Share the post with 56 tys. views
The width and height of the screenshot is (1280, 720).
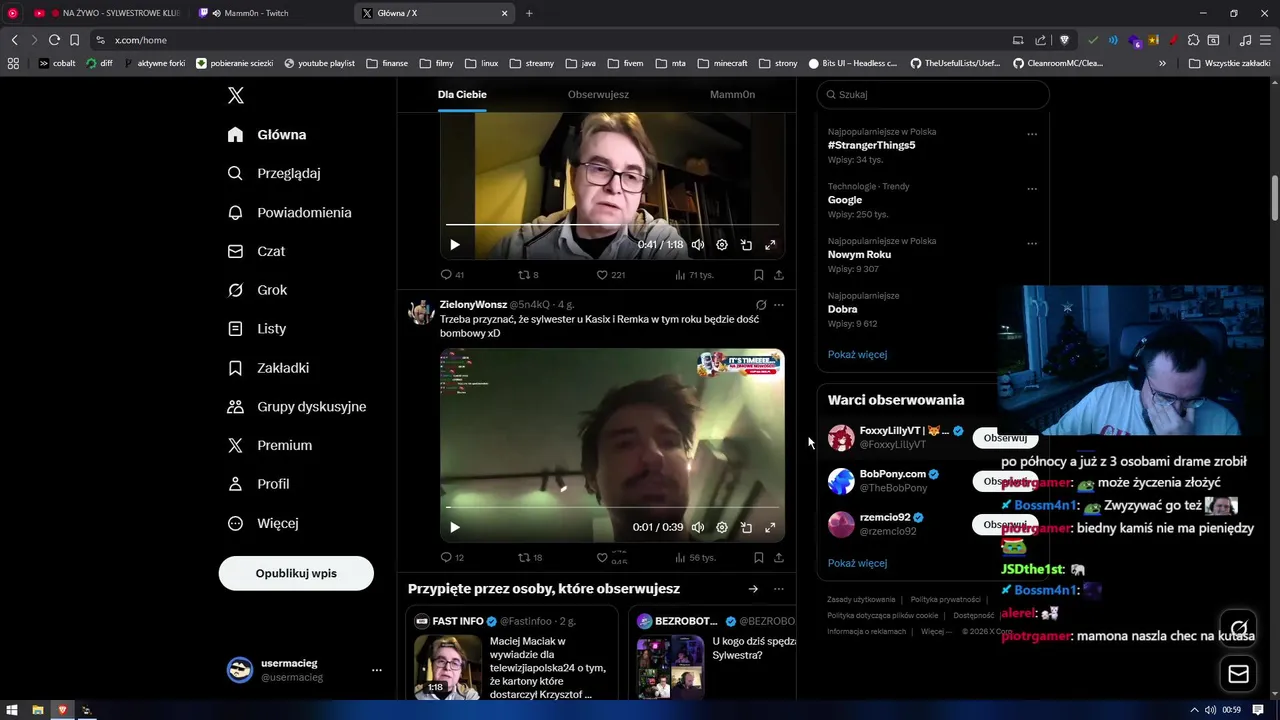tap(779, 558)
